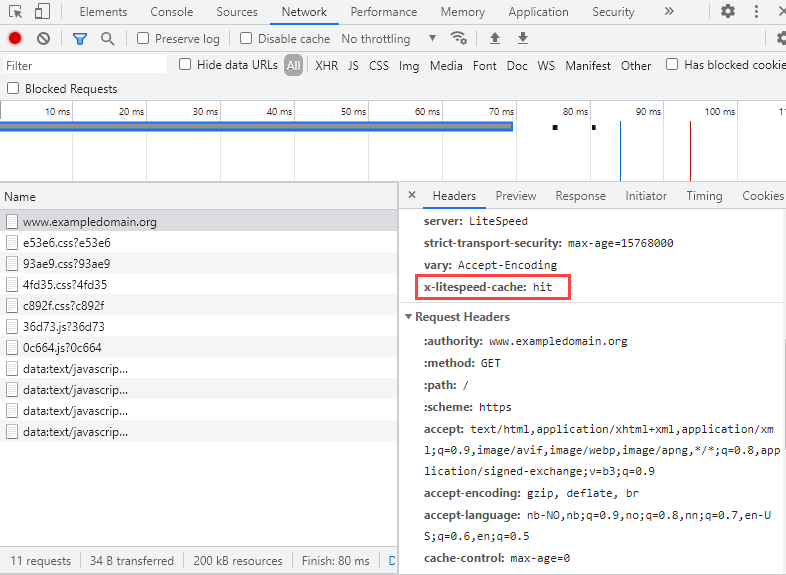
Task: Click the document icon beside www.exampledomain.org
Action: pos(12,222)
